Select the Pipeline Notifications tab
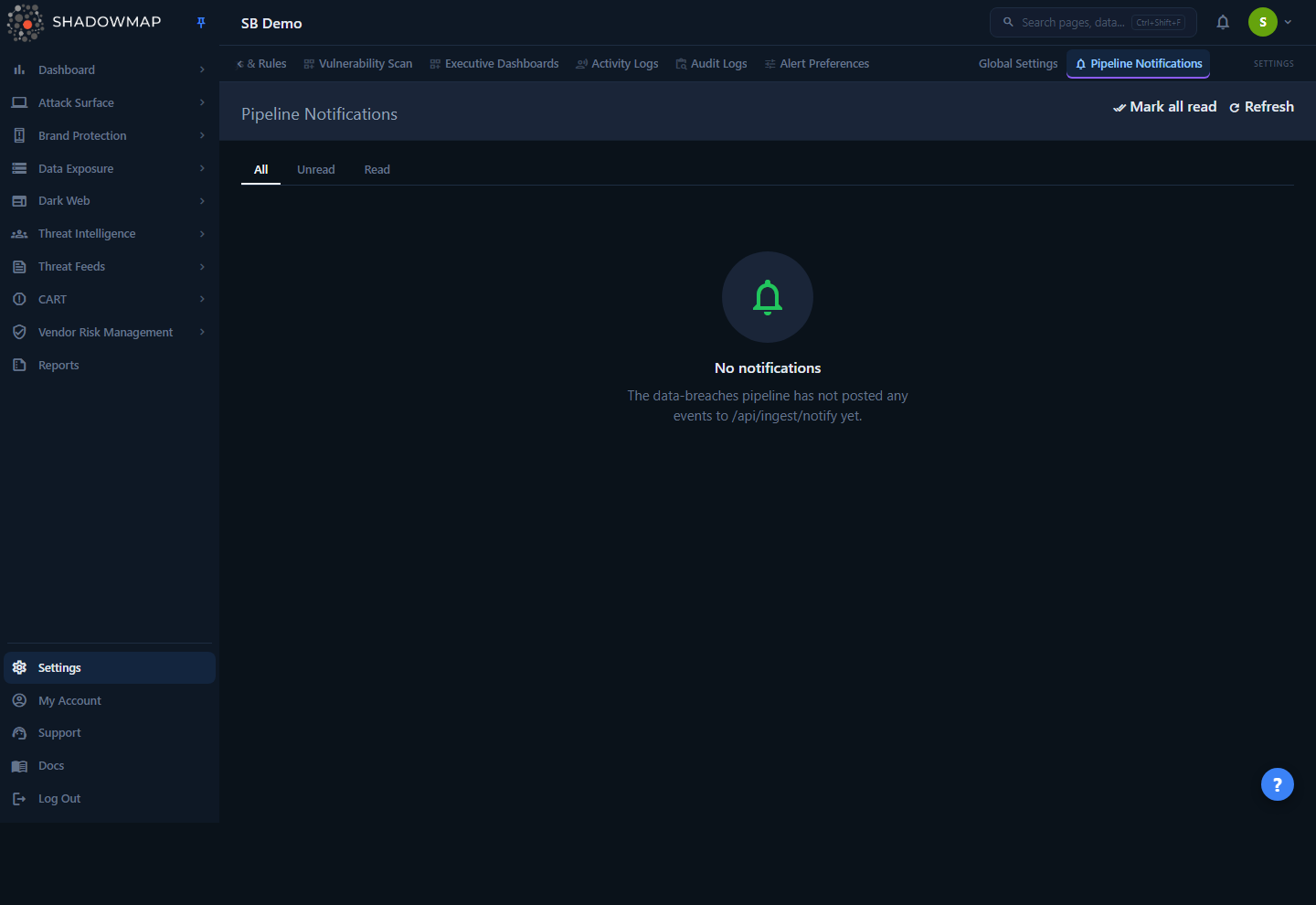 pos(1139,64)
